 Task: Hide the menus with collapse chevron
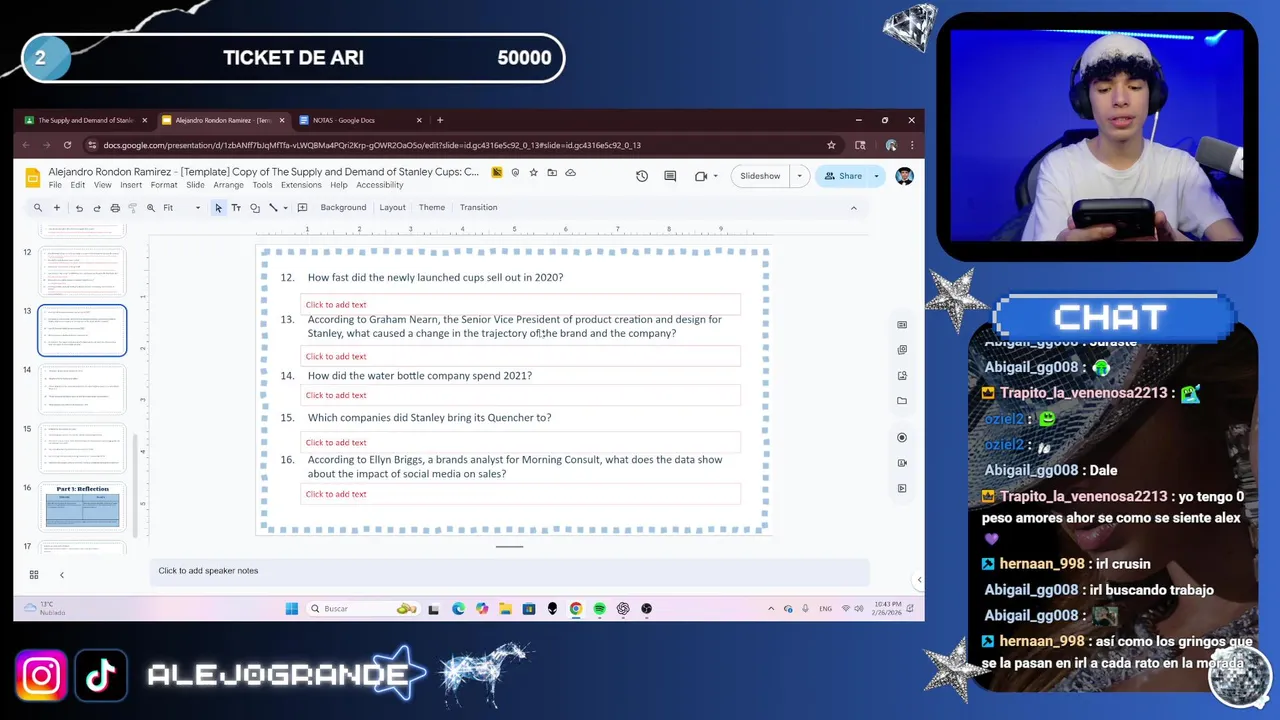click(x=853, y=208)
